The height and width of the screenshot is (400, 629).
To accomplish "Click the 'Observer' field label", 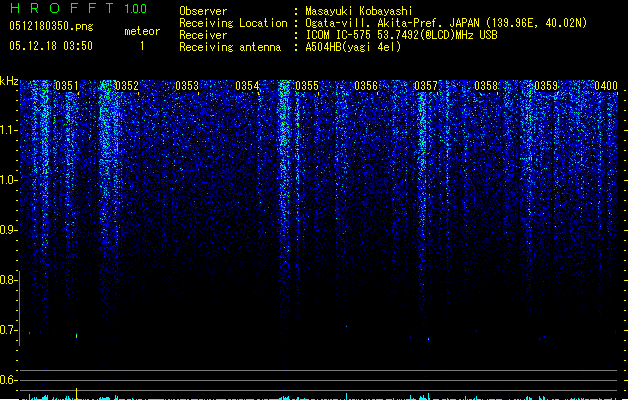I will (203, 11).
